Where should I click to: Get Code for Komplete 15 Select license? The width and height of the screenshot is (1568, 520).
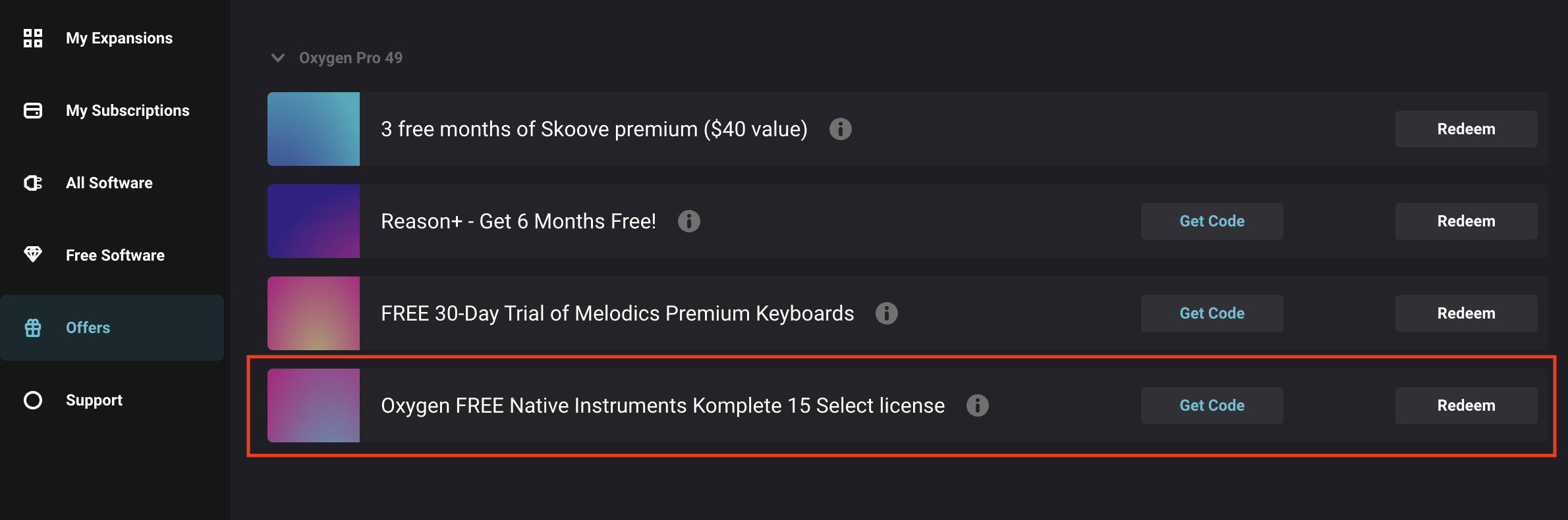1212,405
